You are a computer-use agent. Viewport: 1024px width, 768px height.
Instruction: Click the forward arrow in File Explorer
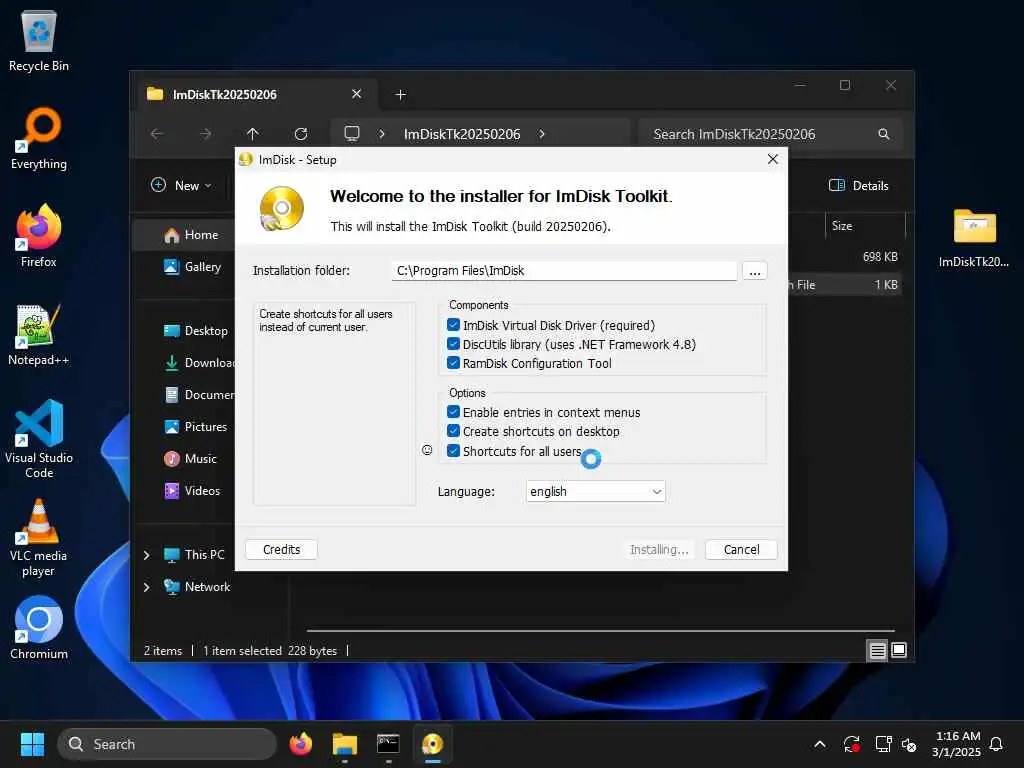pos(205,134)
